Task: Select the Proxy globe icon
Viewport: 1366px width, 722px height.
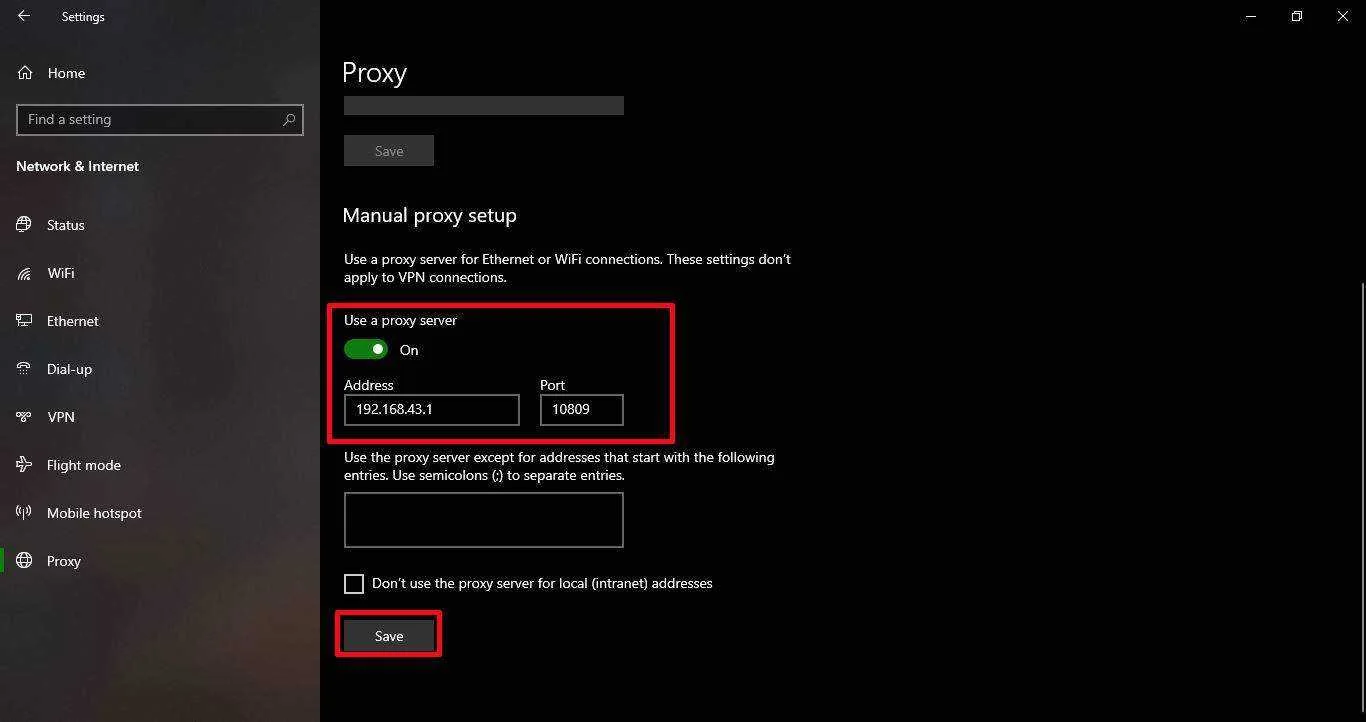Action: coord(25,561)
